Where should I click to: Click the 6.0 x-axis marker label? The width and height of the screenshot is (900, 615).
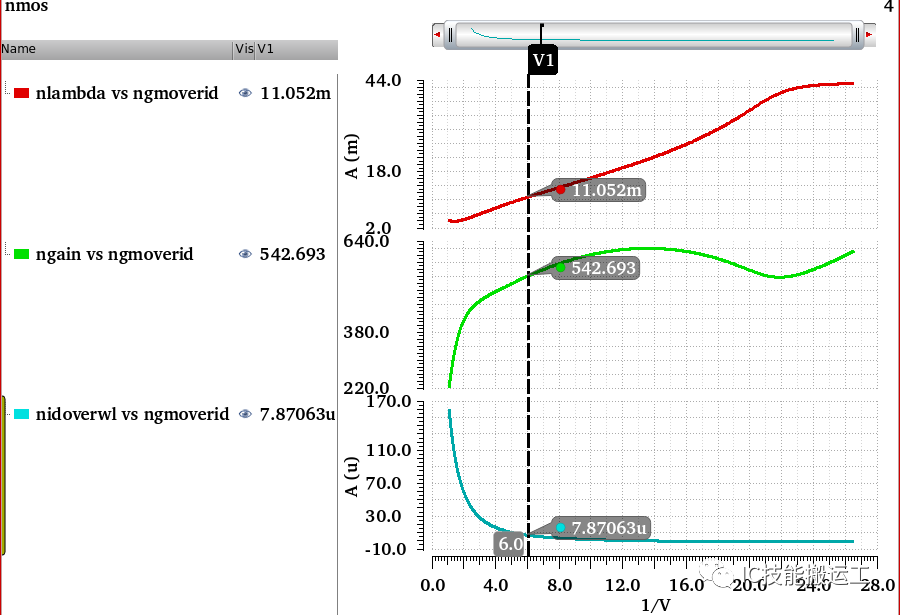[x=510, y=544]
